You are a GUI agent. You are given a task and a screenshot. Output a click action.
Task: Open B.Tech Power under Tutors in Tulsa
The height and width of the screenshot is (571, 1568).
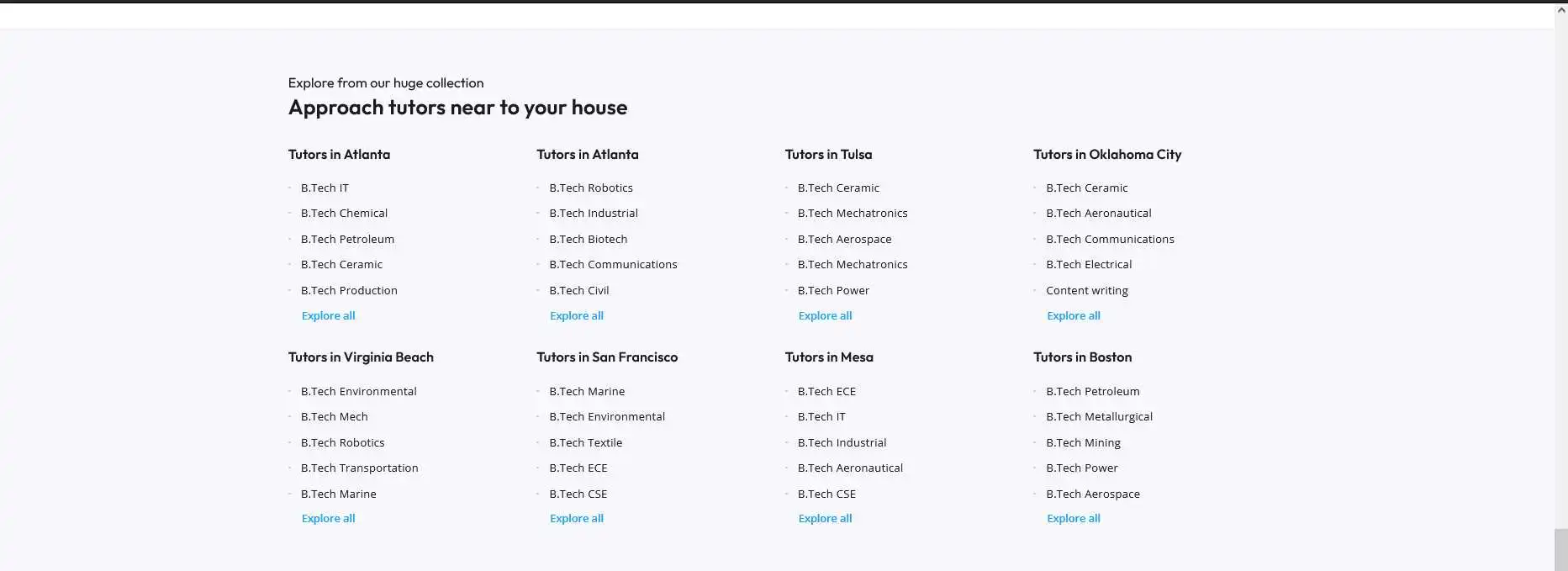tap(833, 290)
